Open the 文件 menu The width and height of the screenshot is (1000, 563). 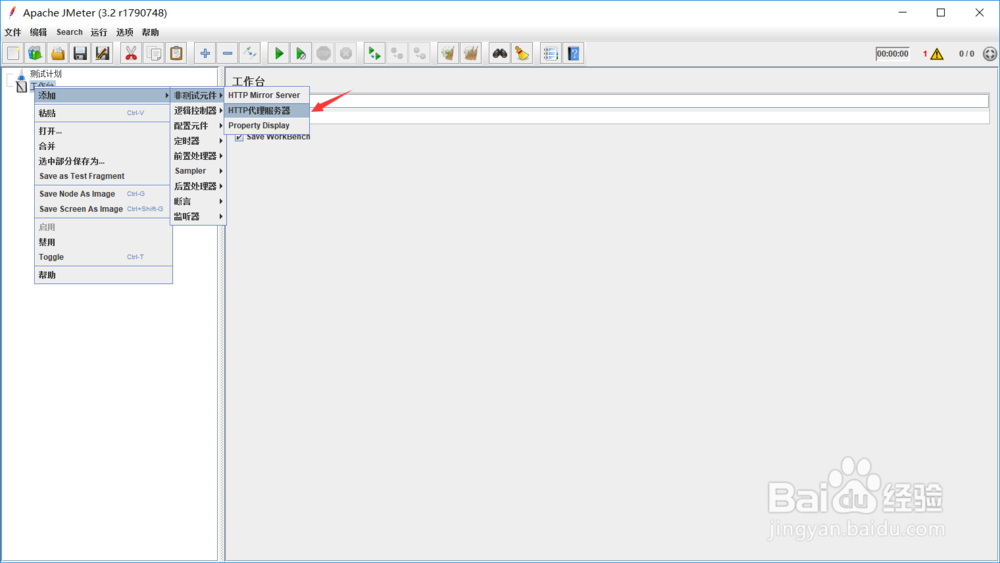tap(13, 32)
